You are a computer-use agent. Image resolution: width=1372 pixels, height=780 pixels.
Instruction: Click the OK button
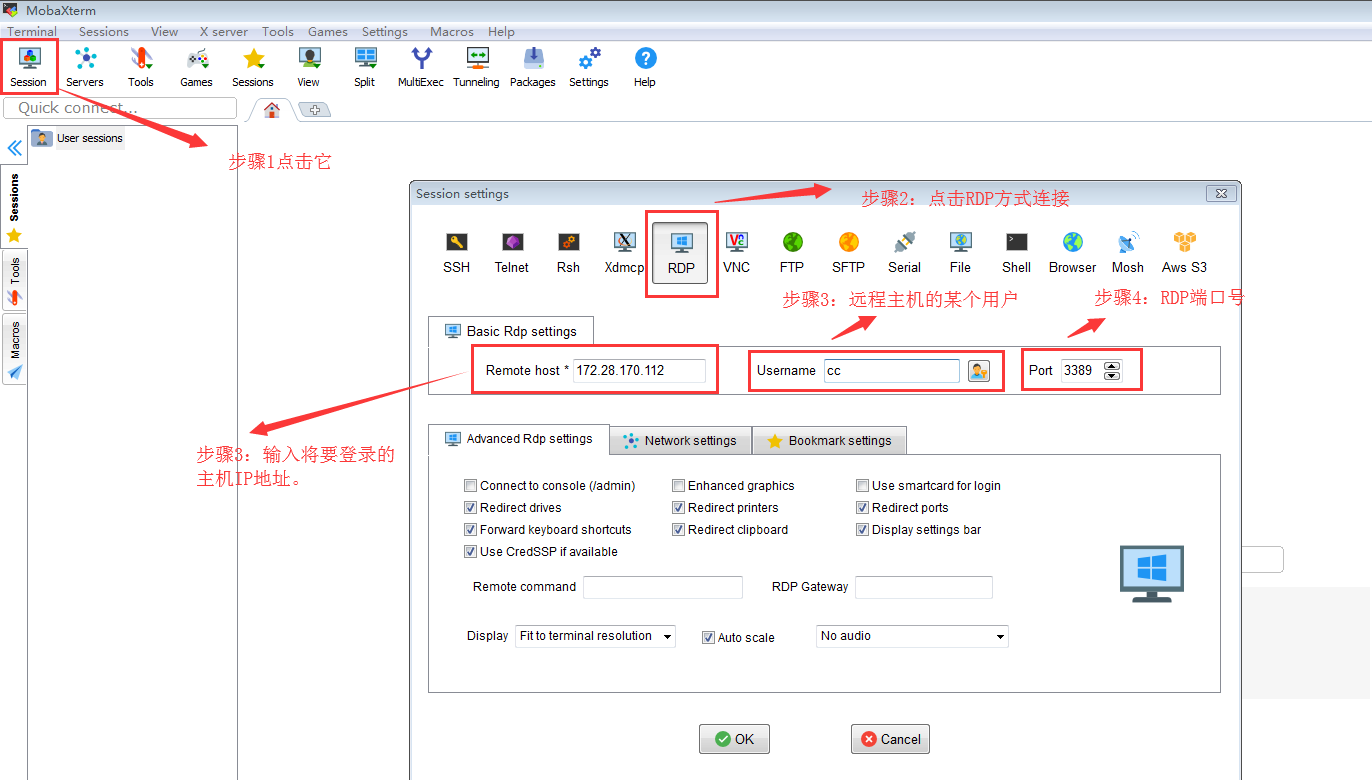click(734, 738)
